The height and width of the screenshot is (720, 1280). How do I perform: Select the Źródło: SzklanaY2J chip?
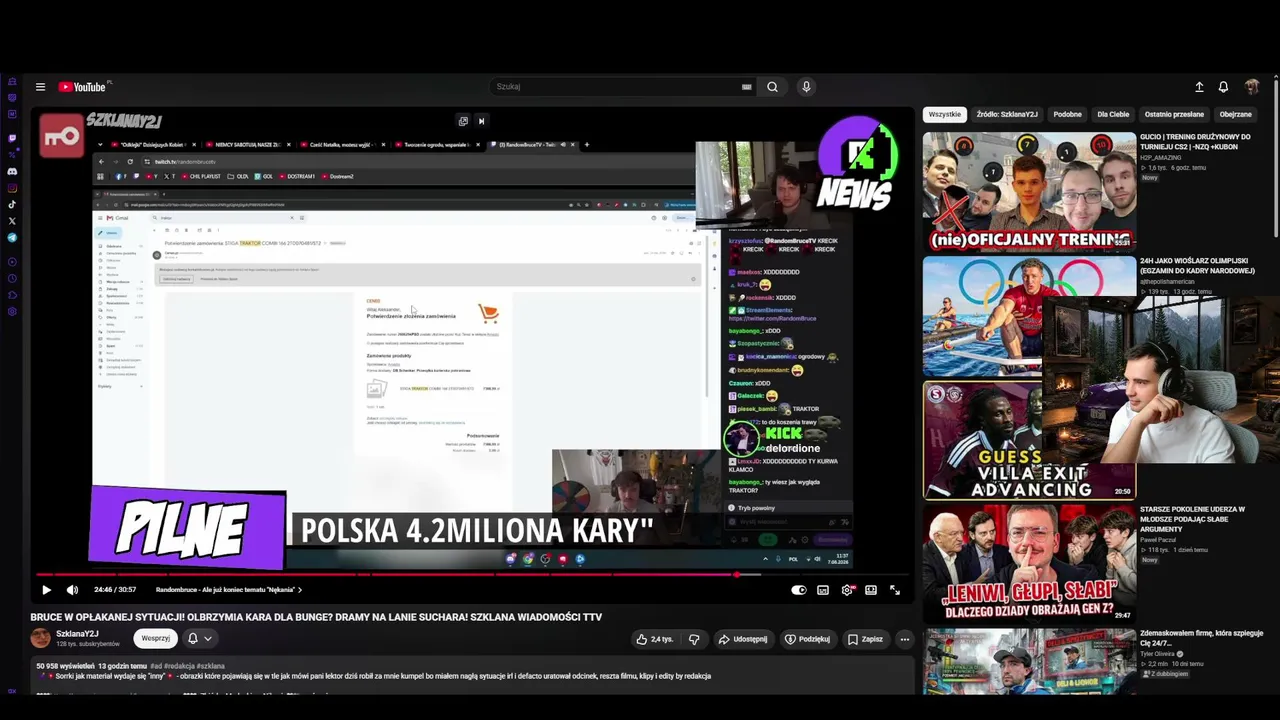pyautogui.click(x=1007, y=114)
